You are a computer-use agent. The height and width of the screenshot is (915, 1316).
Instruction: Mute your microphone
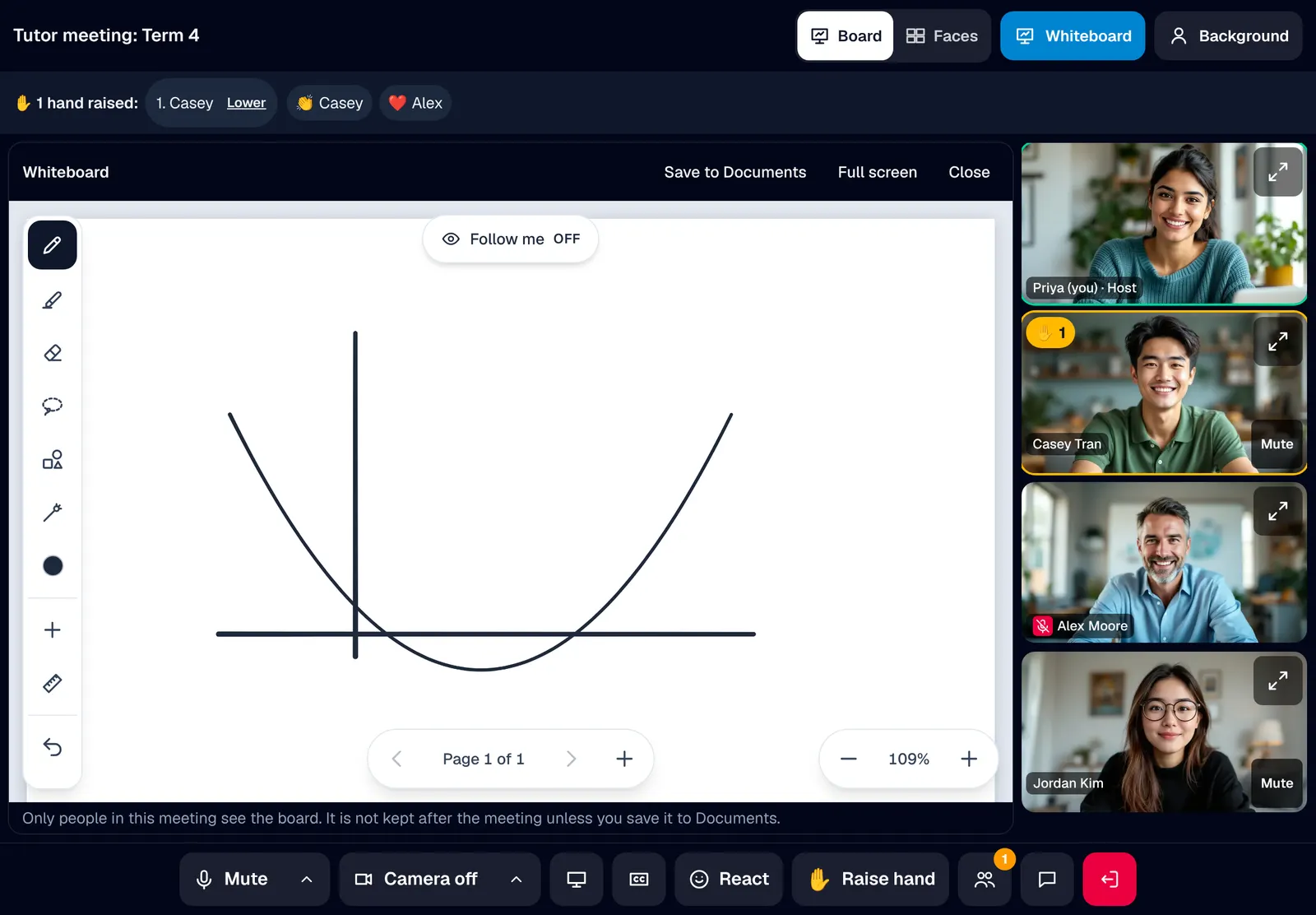(232, 879)
